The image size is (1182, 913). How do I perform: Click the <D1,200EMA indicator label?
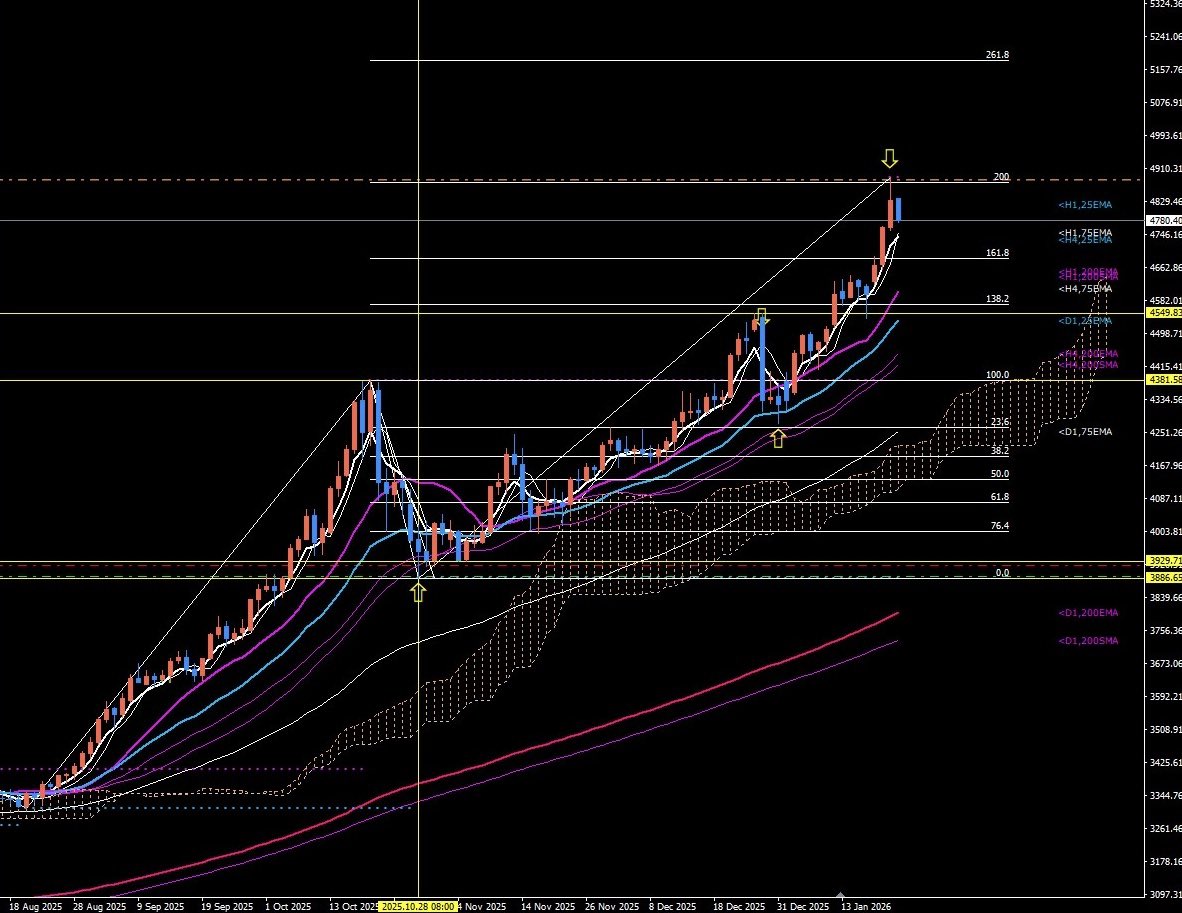pyautogui.click(x=1089, y=613)
